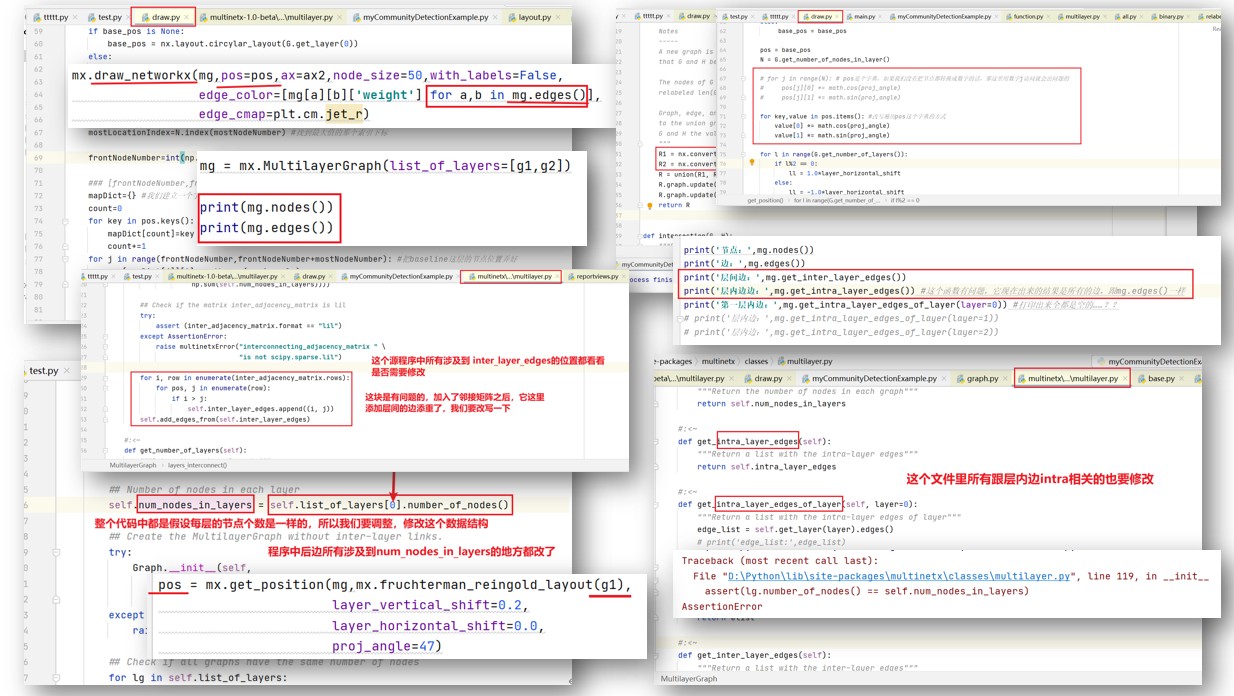The width and height of the screenshot is (1234, 696).
Task: Open the MultilayerGraph breadcrumb dropdown
Action: [x=689, y=681]
